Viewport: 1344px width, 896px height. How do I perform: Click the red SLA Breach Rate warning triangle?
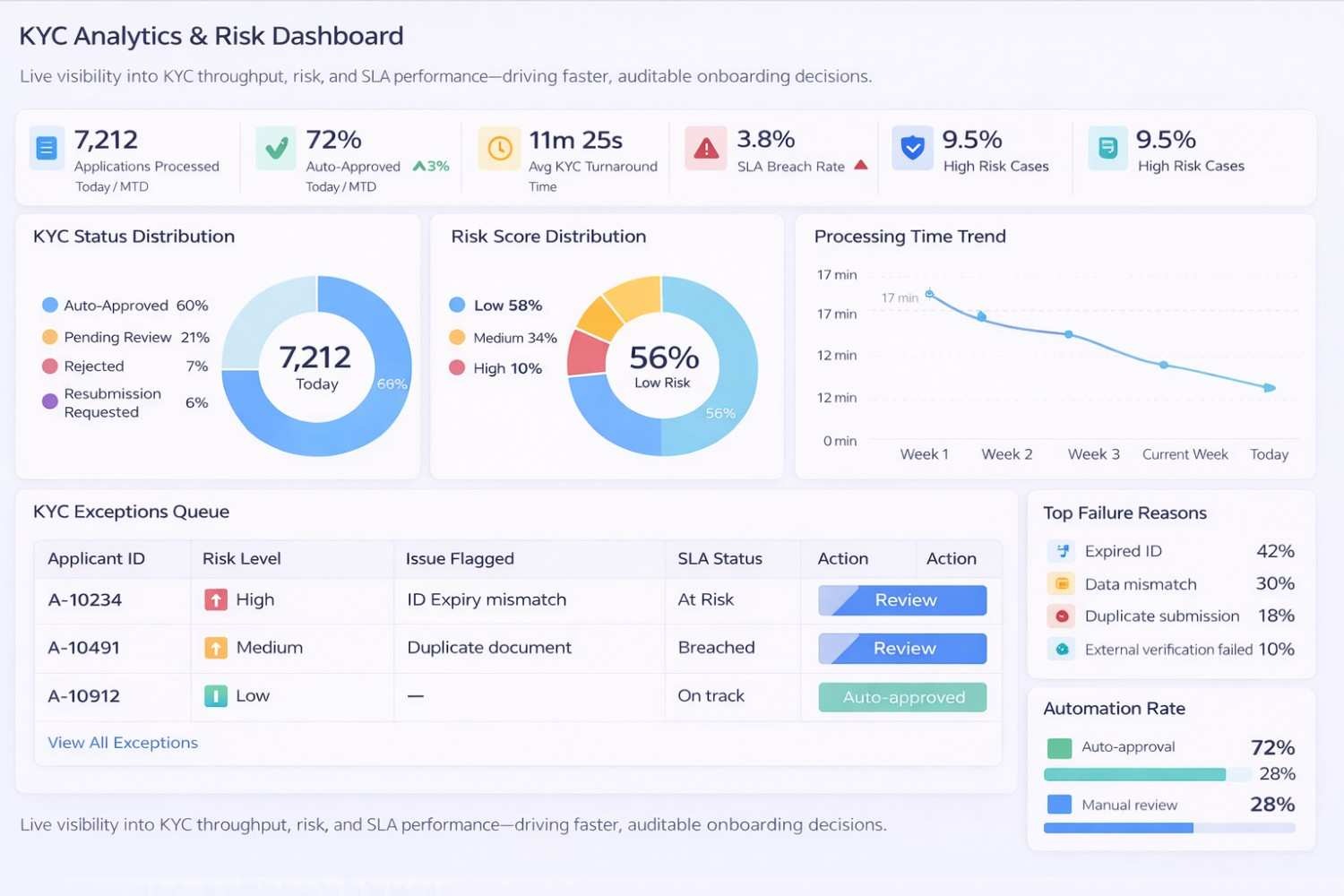point(705,148)
